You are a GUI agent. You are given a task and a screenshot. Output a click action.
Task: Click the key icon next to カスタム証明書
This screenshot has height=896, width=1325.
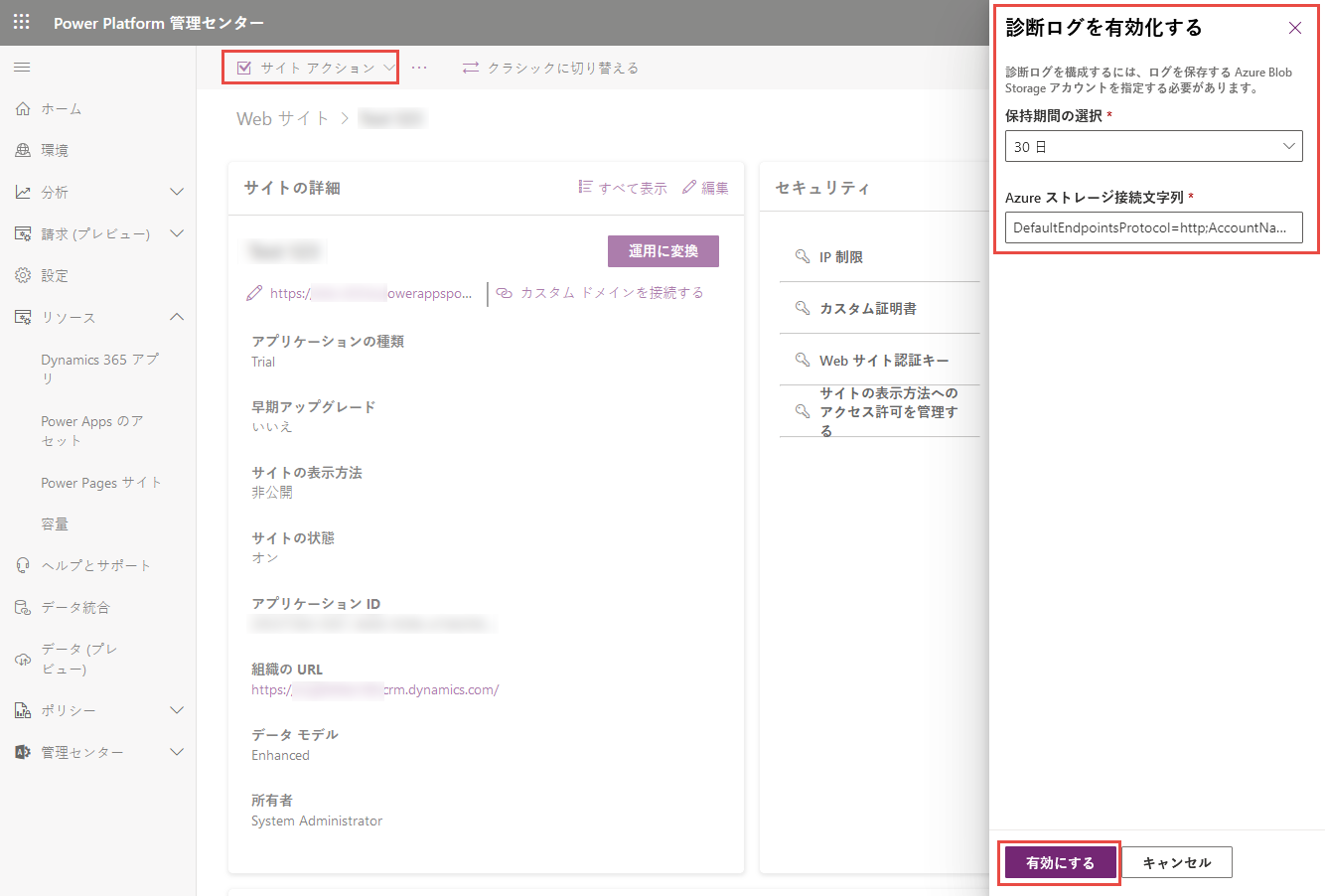pyautogui.click(x=803, y=308)
